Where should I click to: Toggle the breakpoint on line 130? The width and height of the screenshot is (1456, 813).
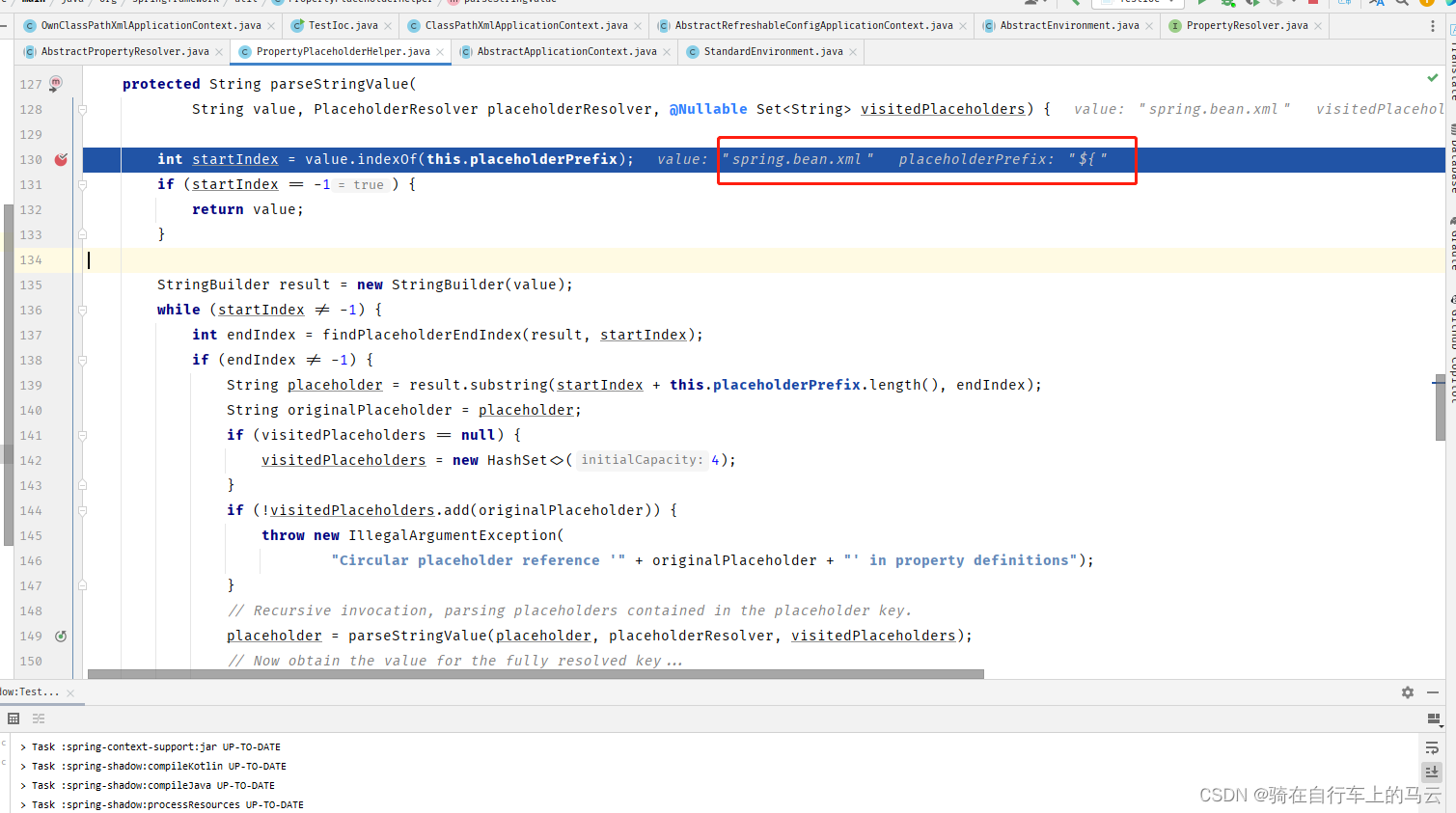tap(61, 159)
